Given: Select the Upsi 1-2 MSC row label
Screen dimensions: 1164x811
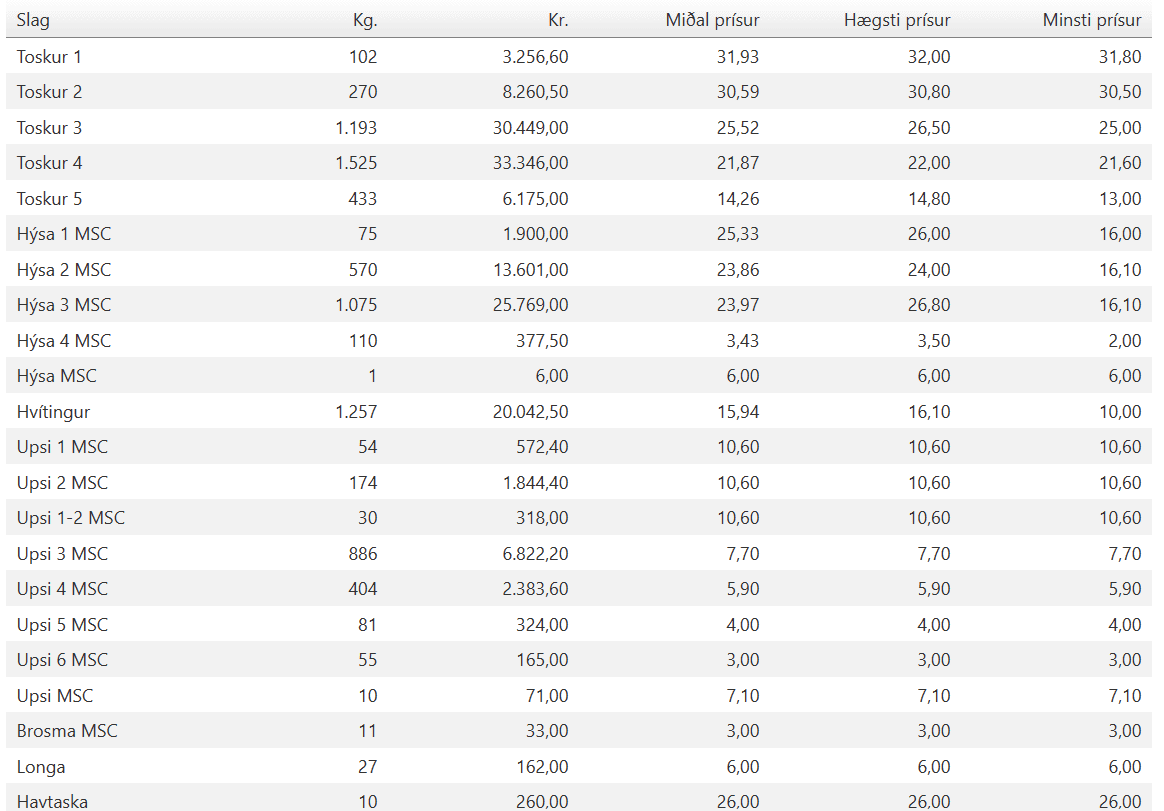Looking at the screenshot, I should [71, 518].
